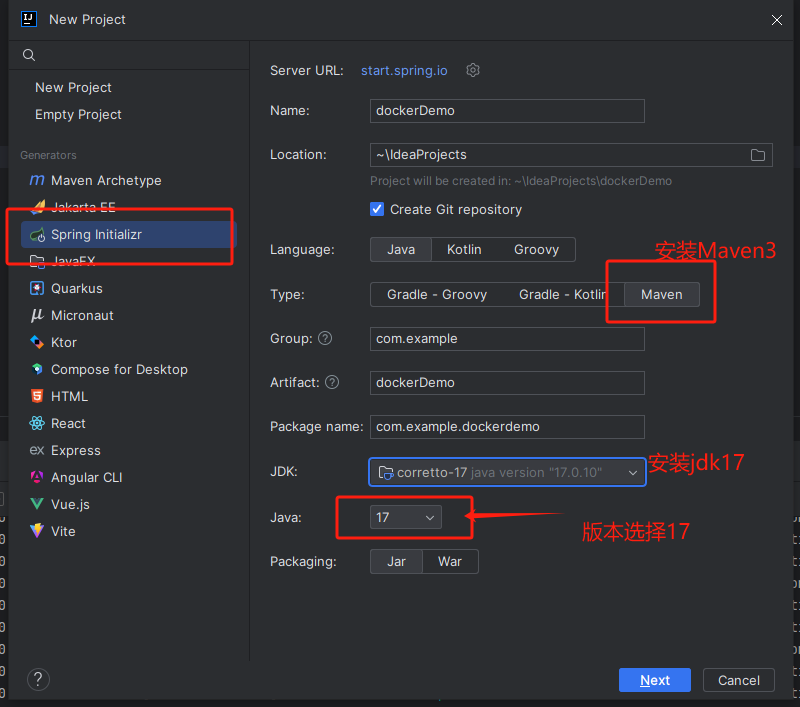Select Vite generator
800x707 pixels.
click(x=129, y=532)
